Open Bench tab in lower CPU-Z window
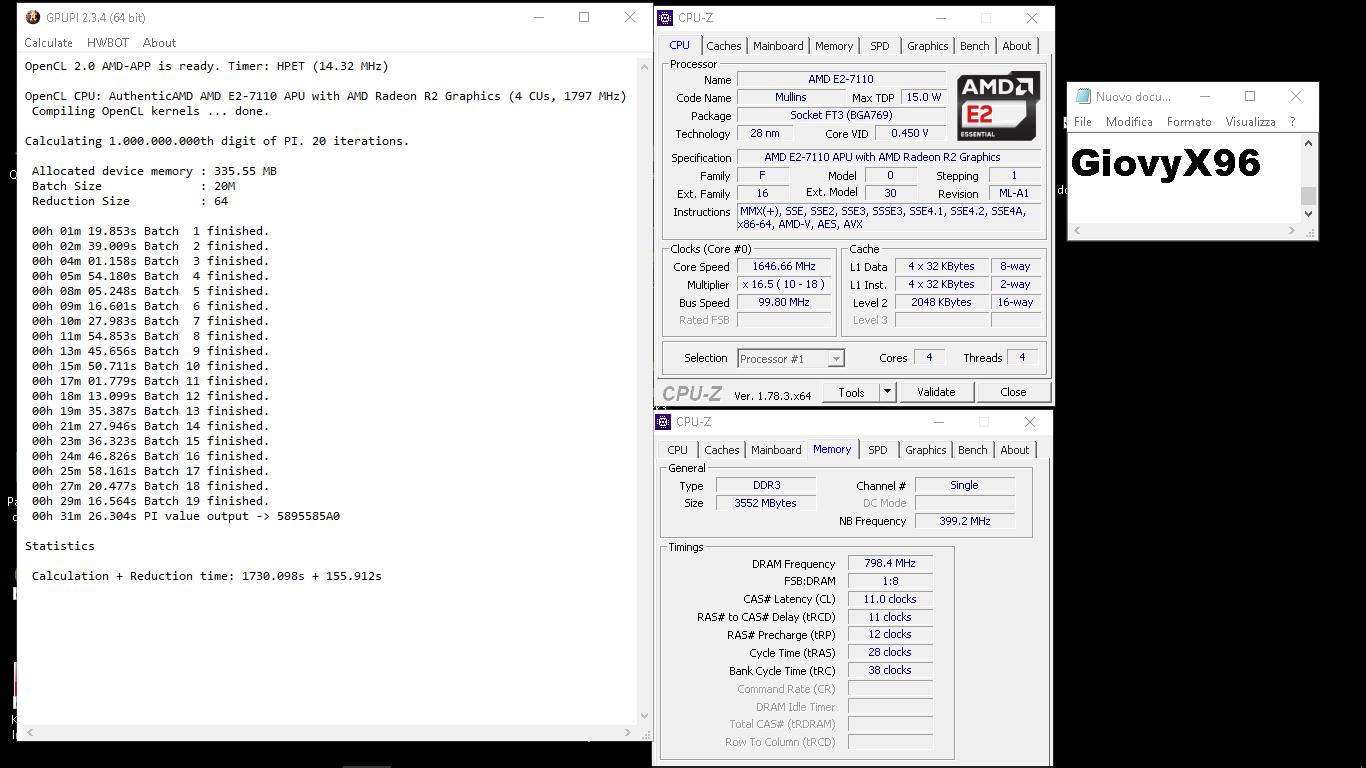1366x768 pixels. [972, 450]
